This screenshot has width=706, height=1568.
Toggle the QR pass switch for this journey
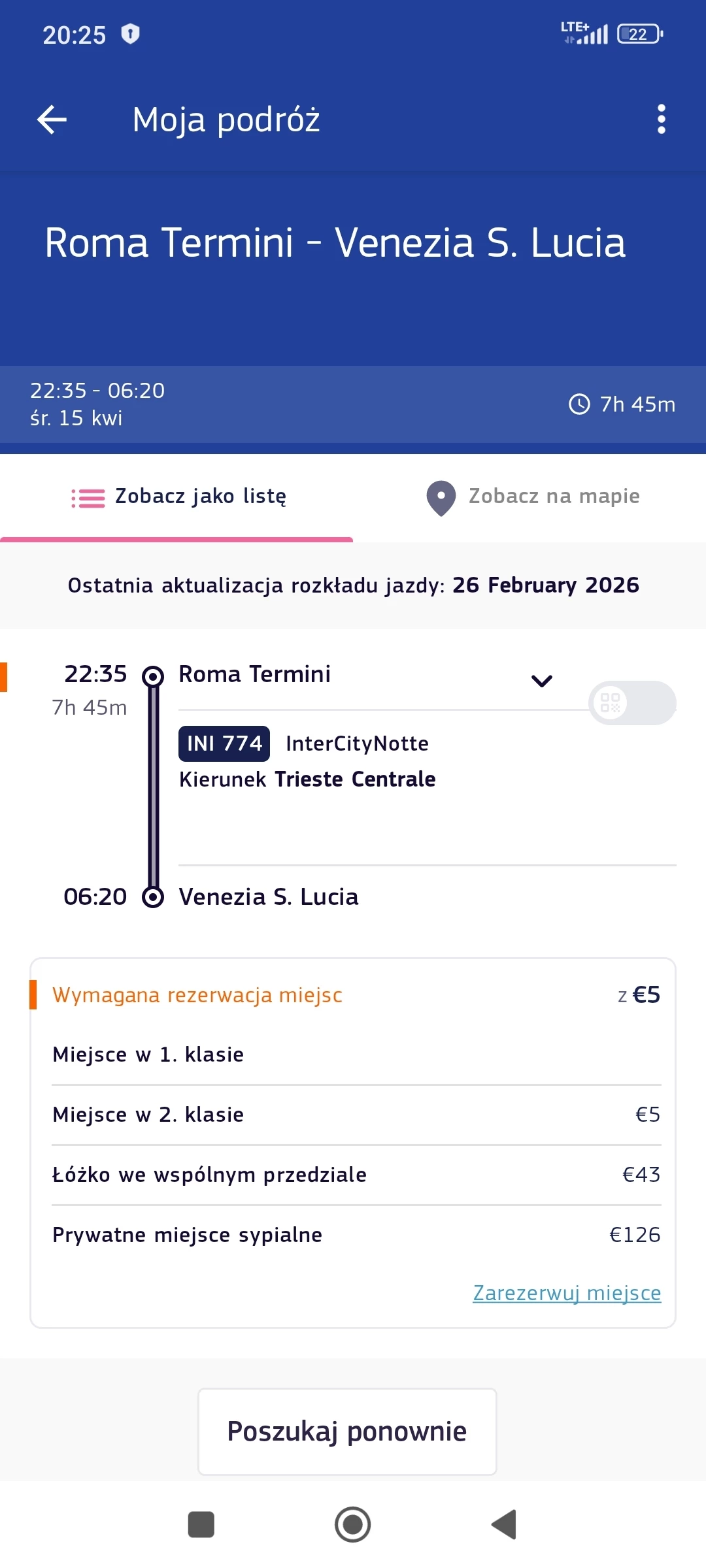(x=631, y=703)
